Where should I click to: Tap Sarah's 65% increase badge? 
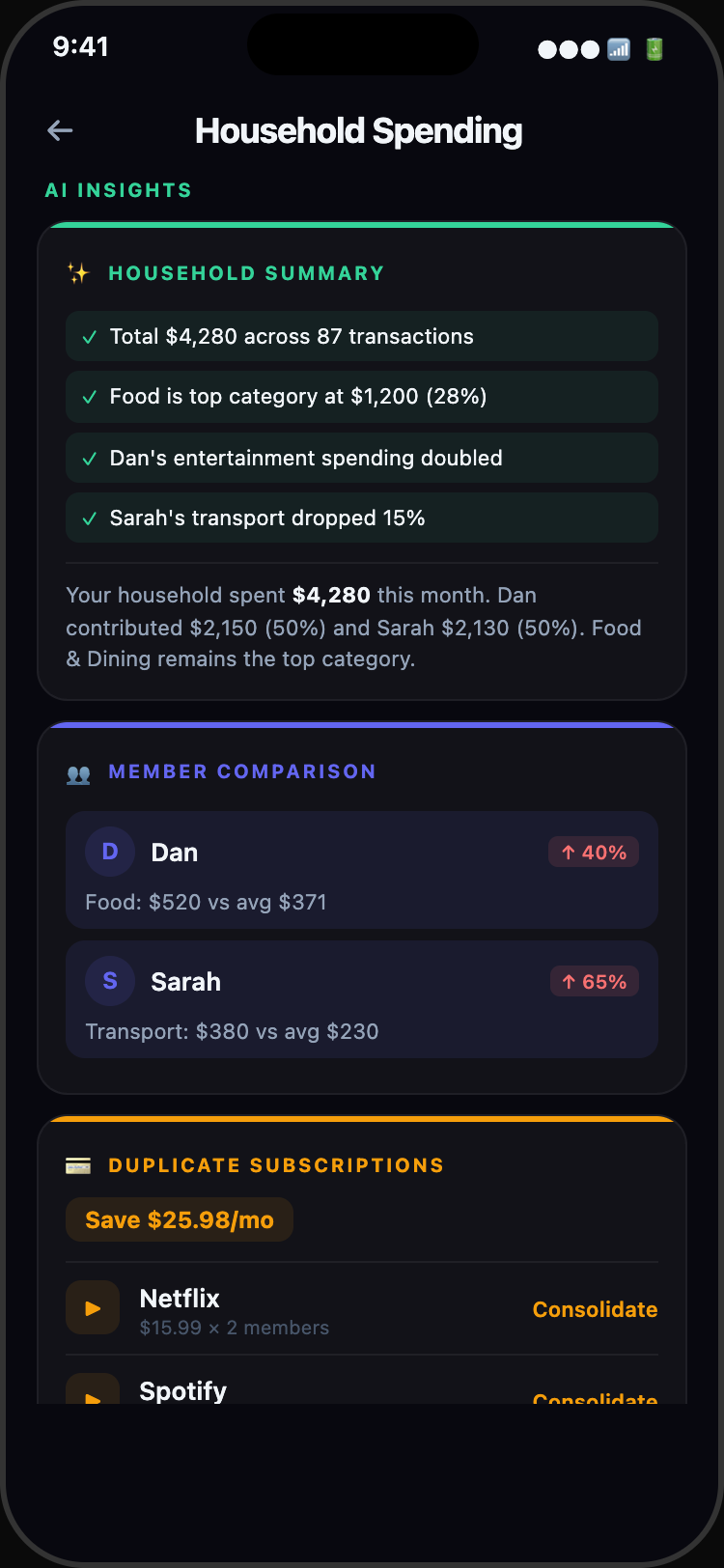pyautogui.click(x=595, y=982)
